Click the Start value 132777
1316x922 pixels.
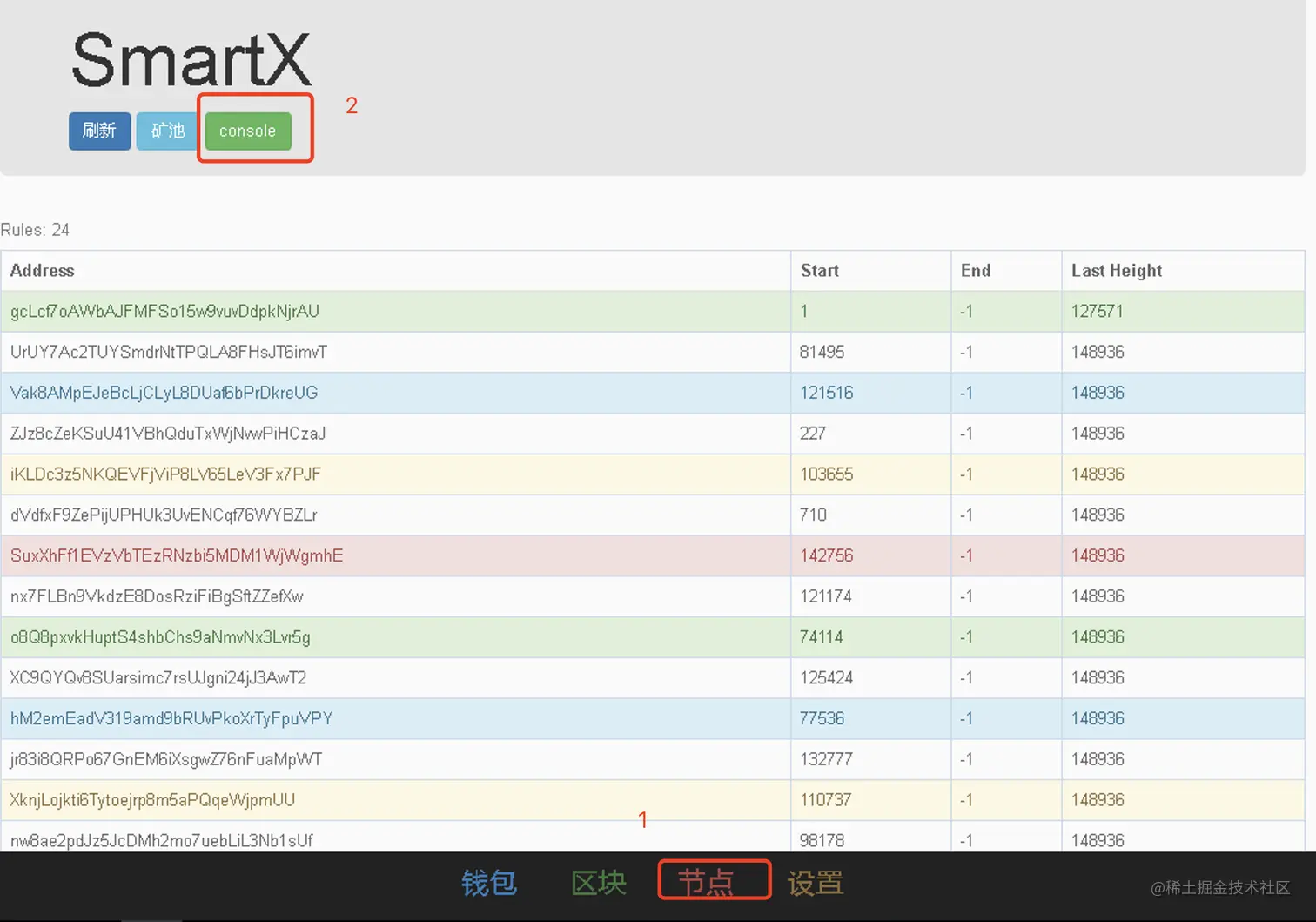click(x=827, y=759)
